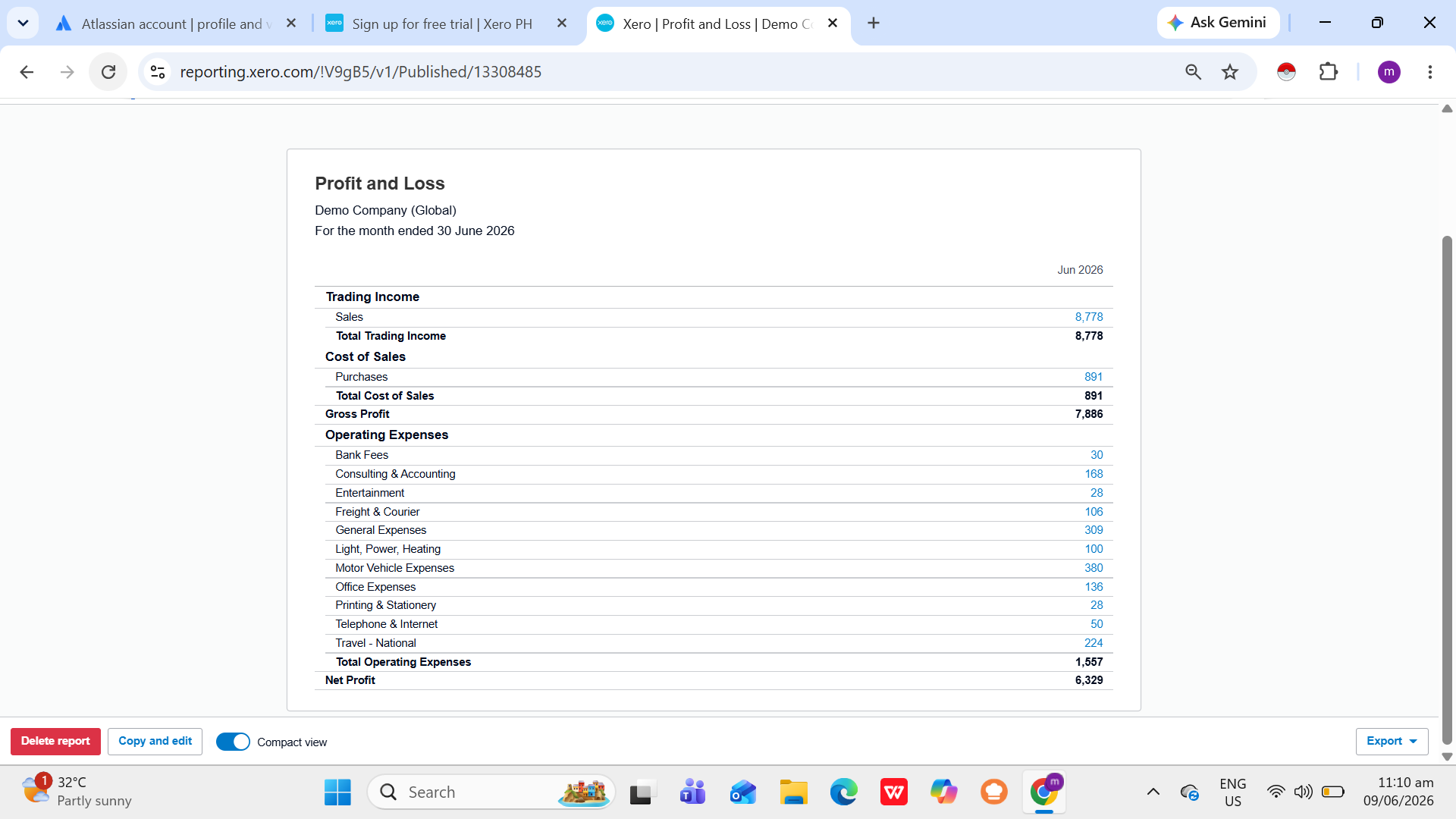Open the Extensions puzzle menu
The height and width of the screenshot is (819, 1456).
1329,72
